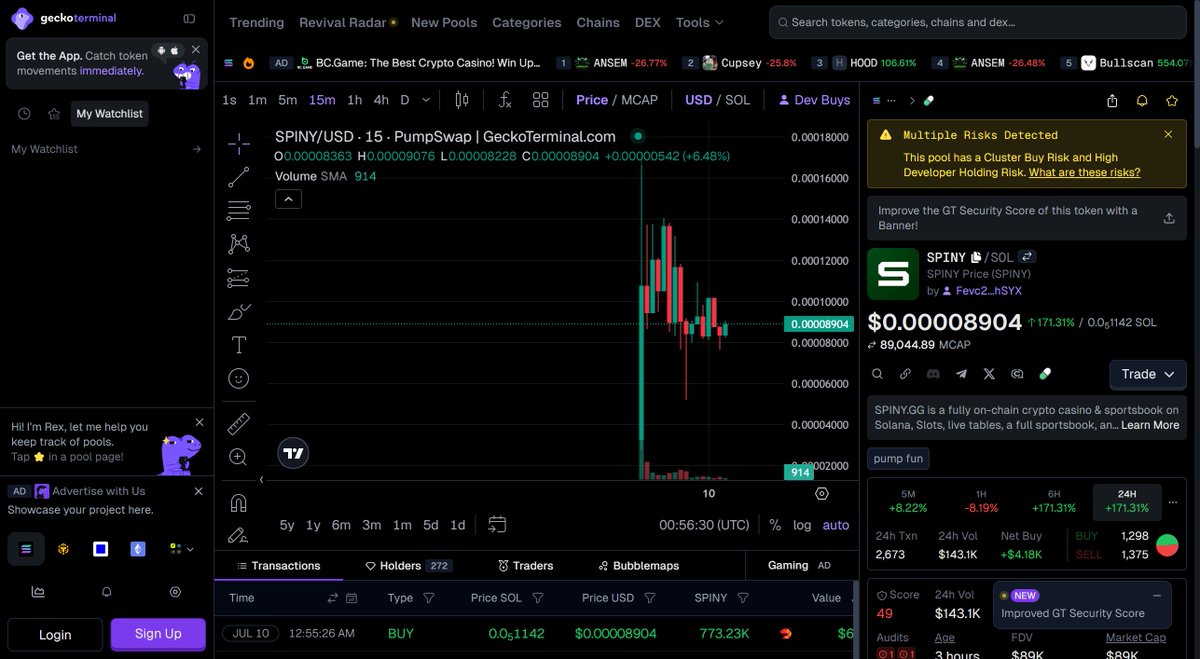Open the chart layout grid selector
The image size is (1200, 659).
541,100
